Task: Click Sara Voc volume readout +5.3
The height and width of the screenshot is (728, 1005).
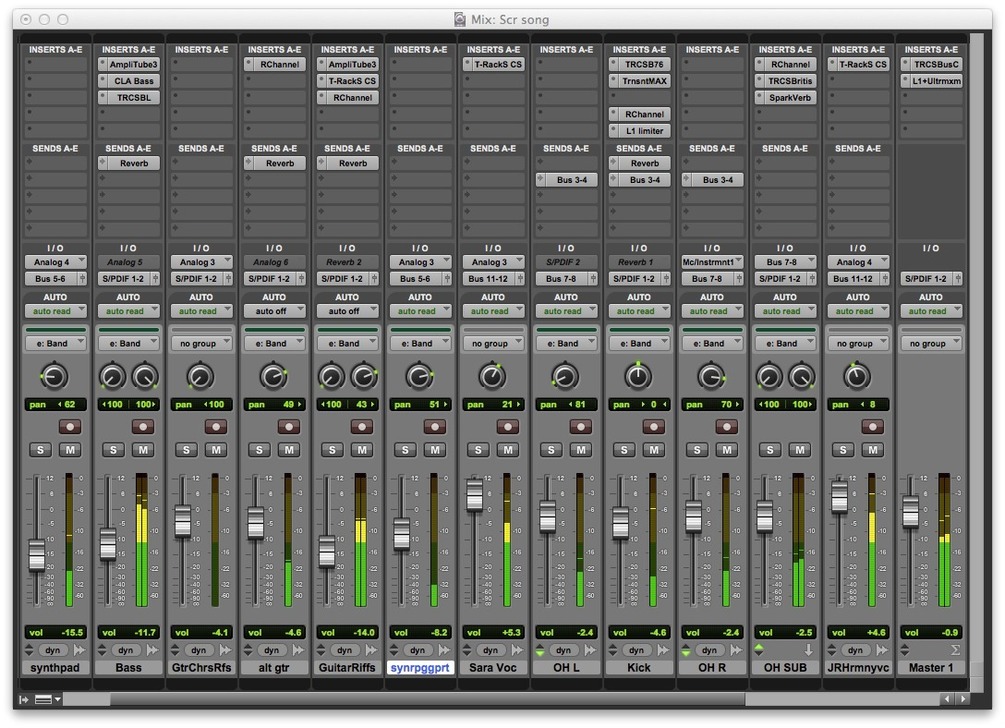Action: pos(493,633)
